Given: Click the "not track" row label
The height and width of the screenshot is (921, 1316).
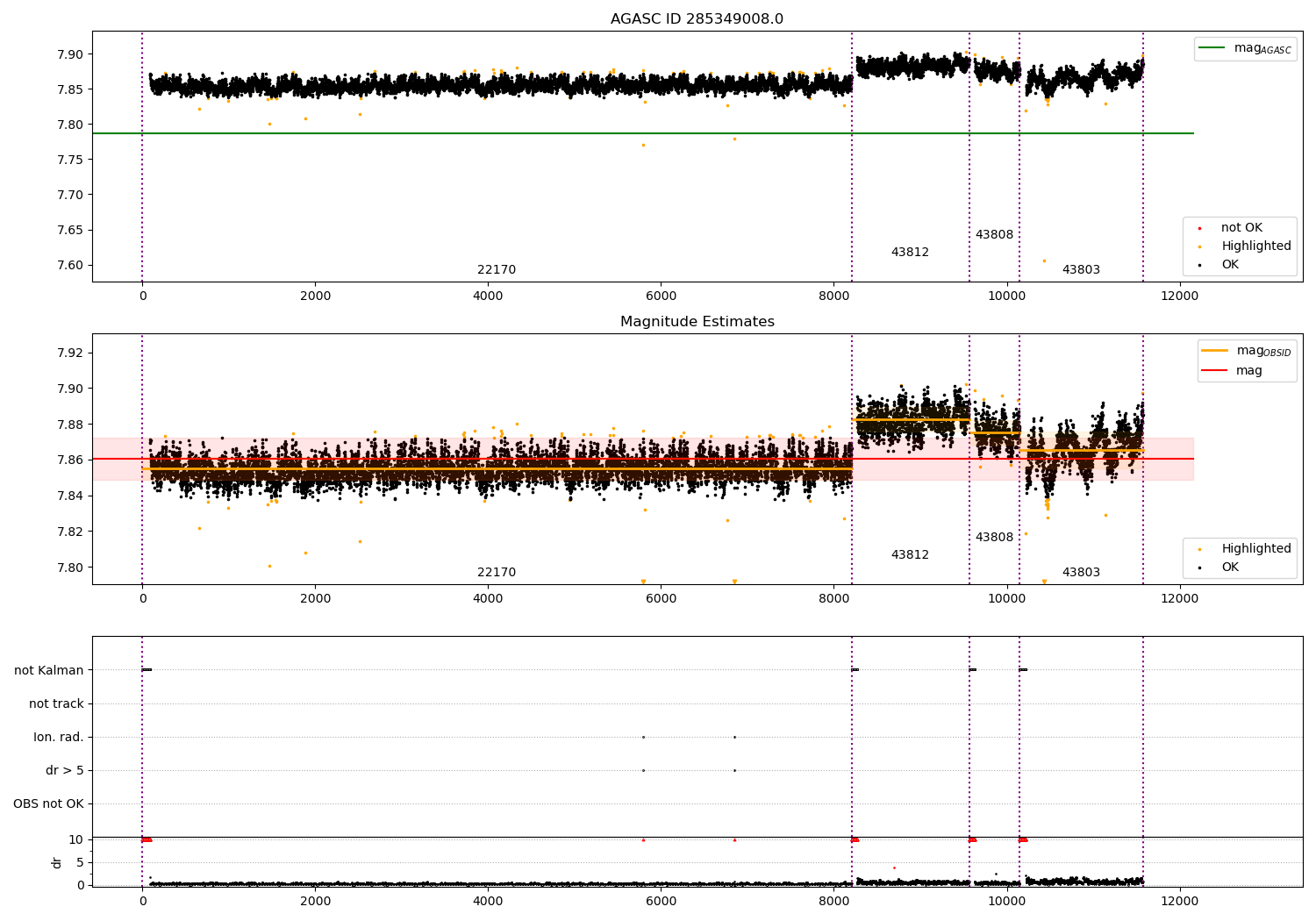Looking at the screenshot, I should tap(56, 703).
